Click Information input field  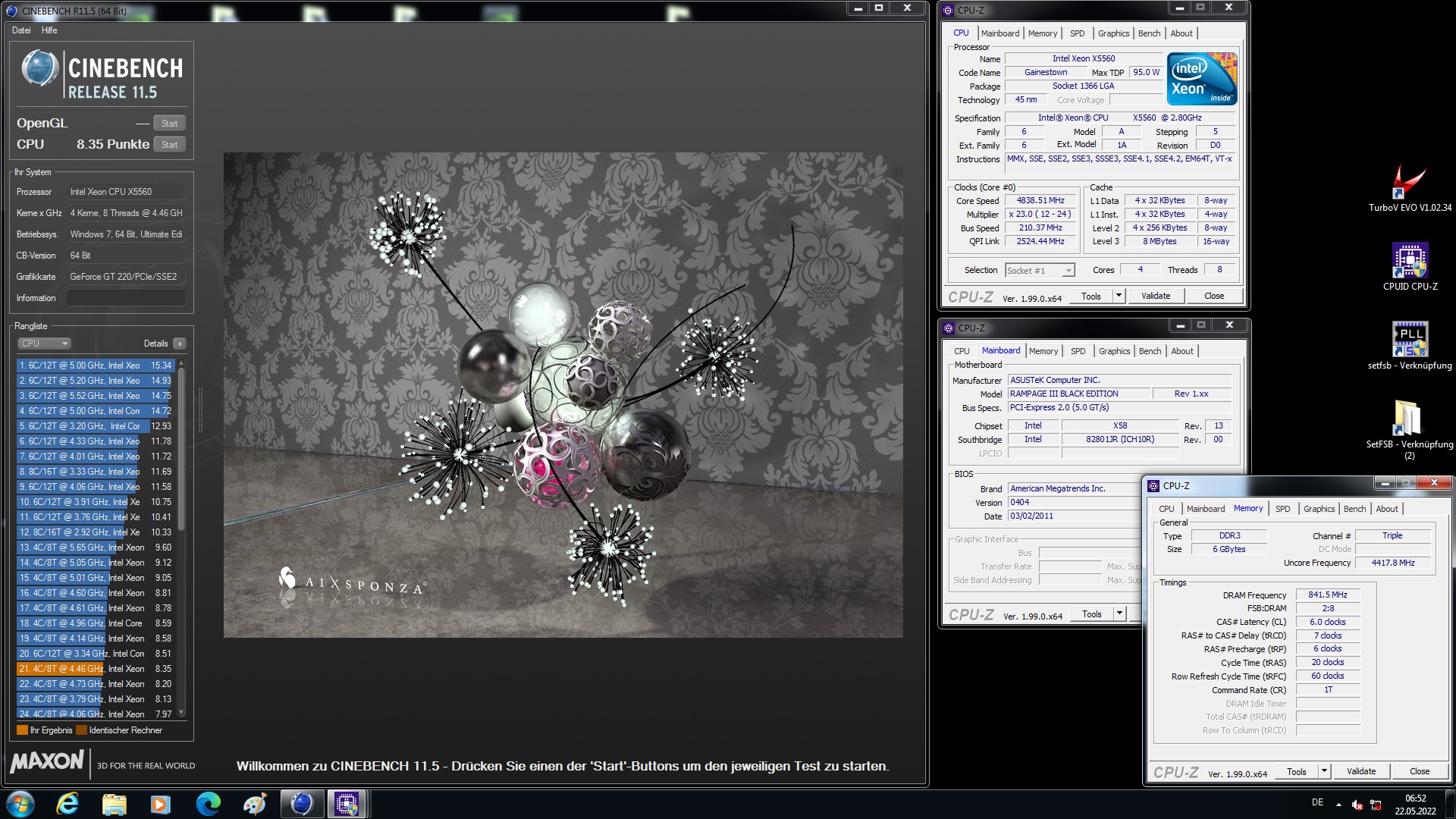[126, 298]
